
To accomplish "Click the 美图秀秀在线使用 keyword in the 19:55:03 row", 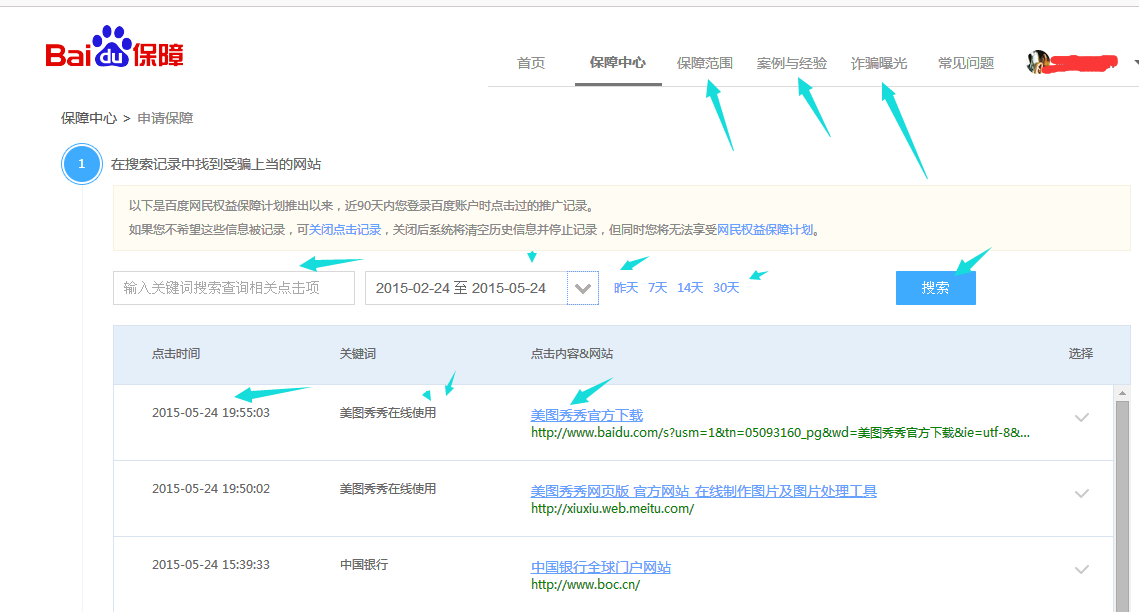I will 388,413.
